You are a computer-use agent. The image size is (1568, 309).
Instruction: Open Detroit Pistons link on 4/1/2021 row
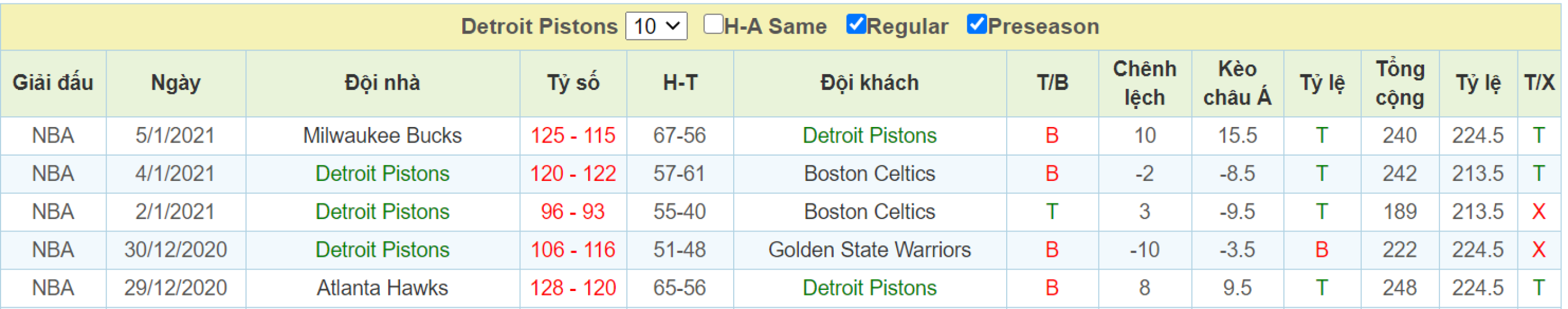[x=382, y=174]
